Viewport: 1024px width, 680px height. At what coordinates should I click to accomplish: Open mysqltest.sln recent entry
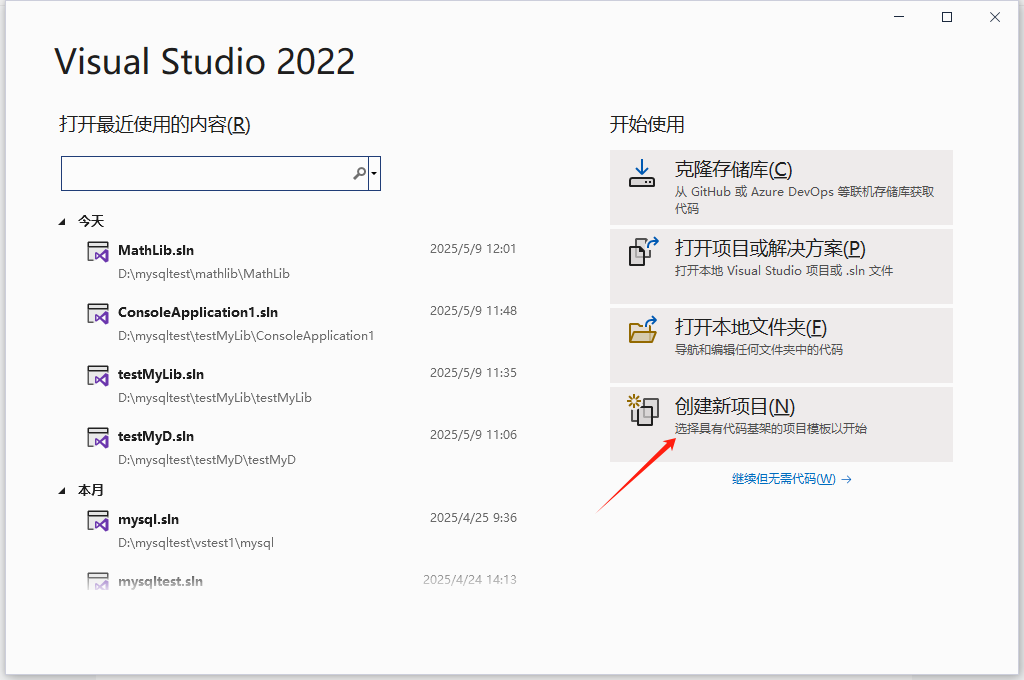tap(160, 581)
